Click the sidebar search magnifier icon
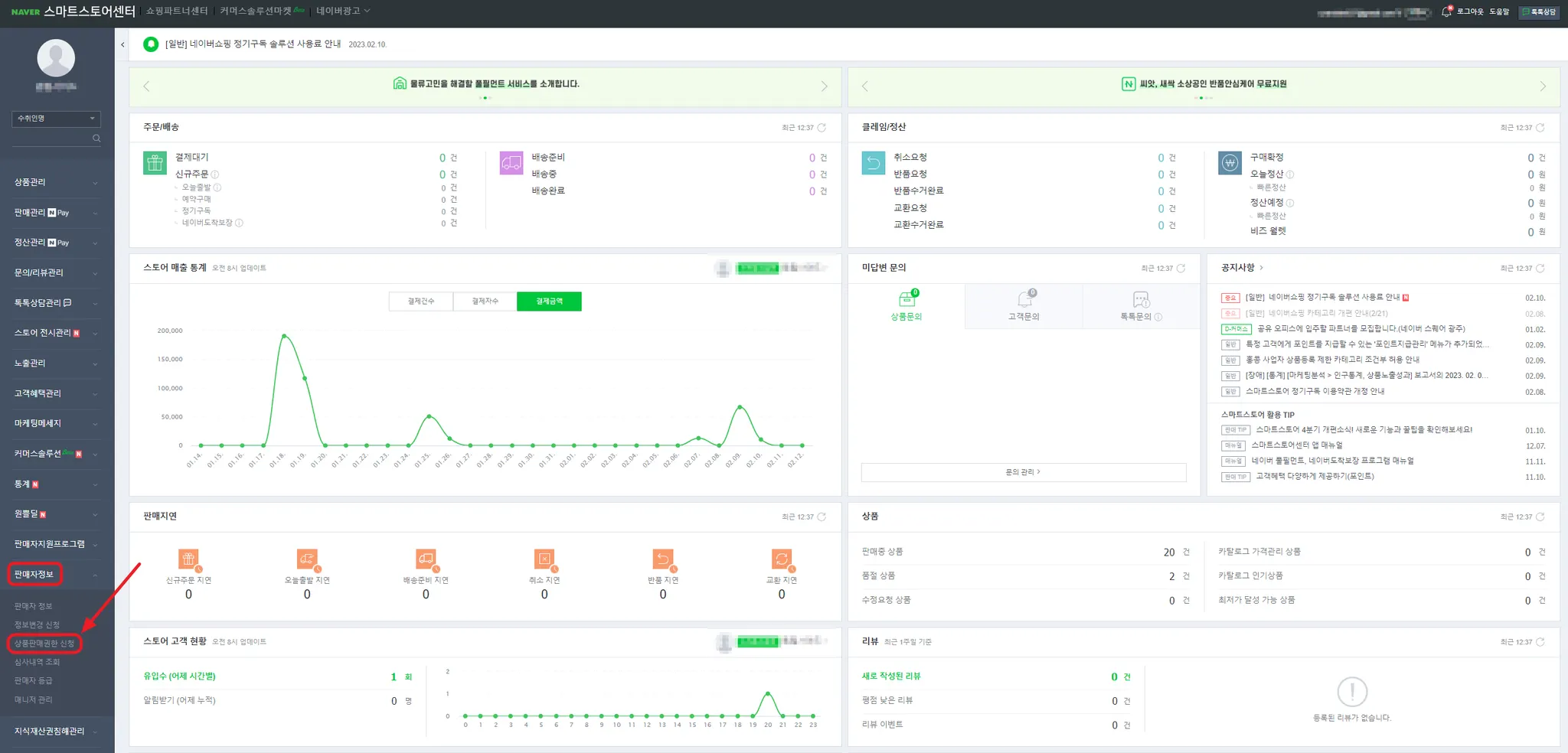The width and height of the screenshot is (1568, 753). [96, 139]
